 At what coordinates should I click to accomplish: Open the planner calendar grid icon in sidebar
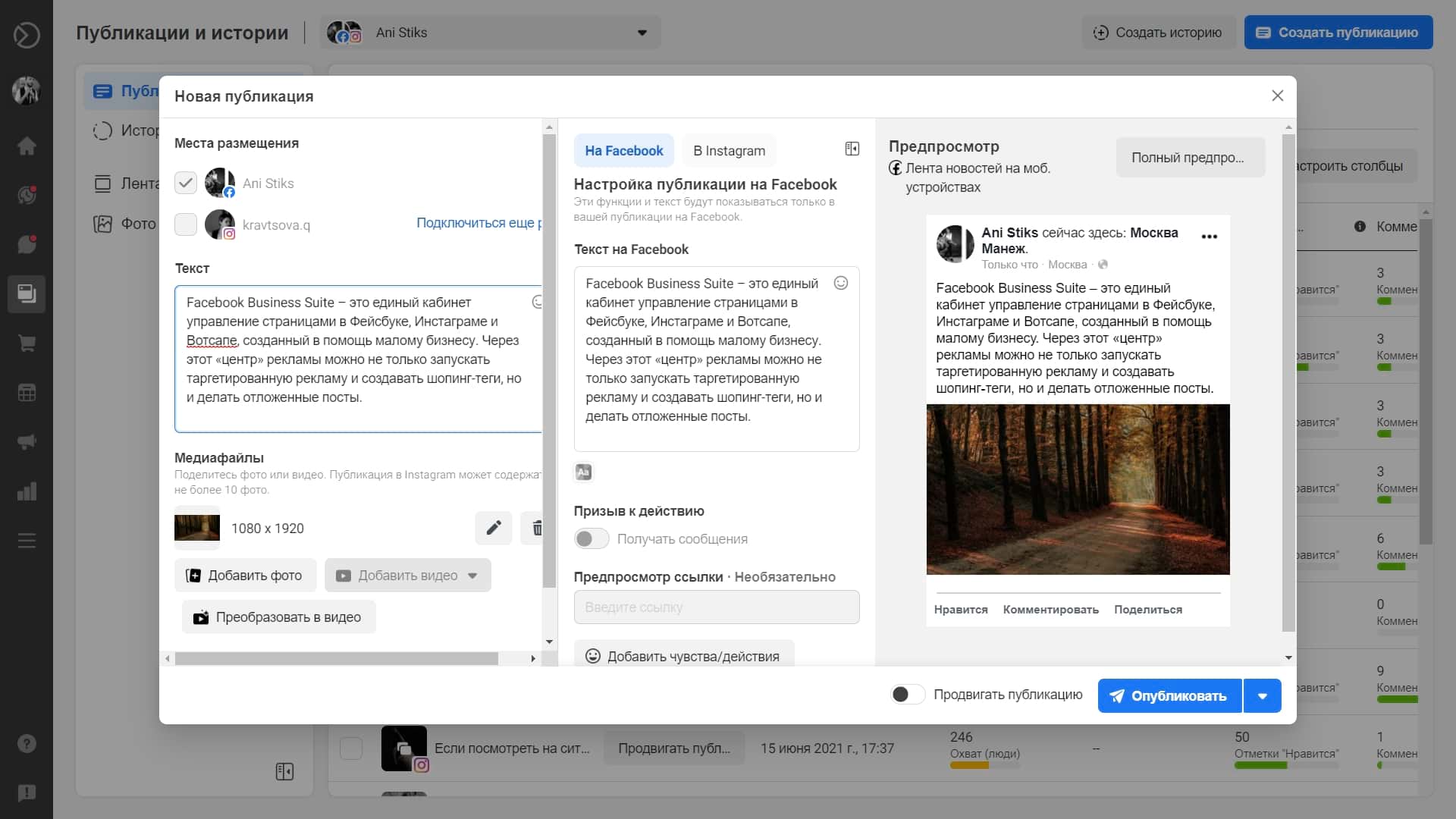tap(27, 393)
